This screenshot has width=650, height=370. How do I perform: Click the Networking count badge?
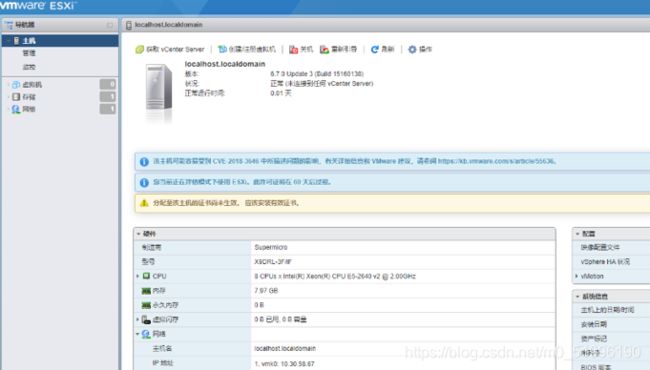point(108,109)
